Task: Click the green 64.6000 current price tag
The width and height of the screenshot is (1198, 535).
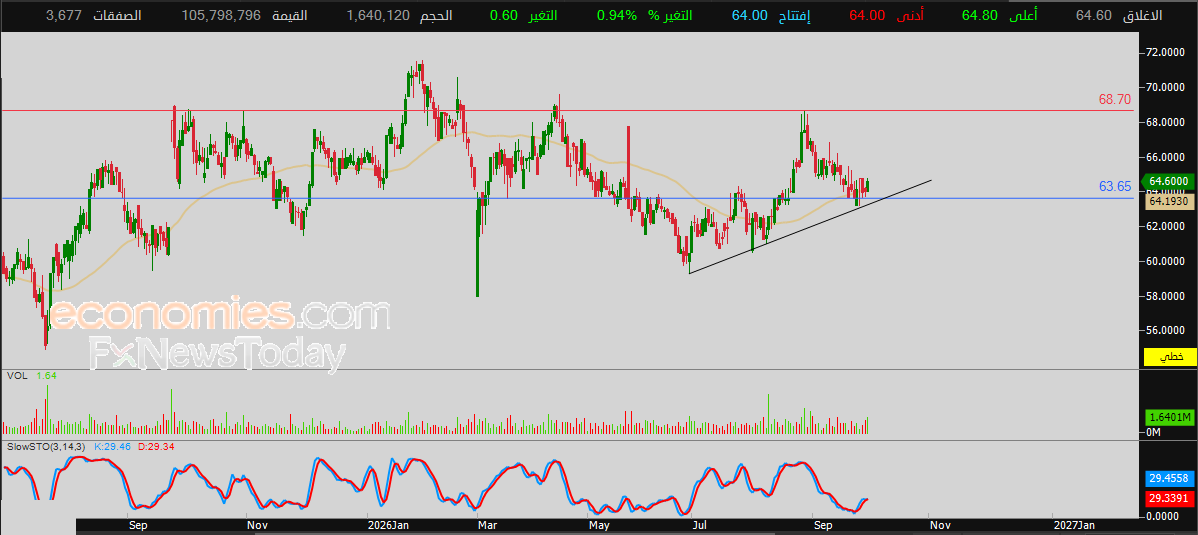Action: pos(1167,181)
